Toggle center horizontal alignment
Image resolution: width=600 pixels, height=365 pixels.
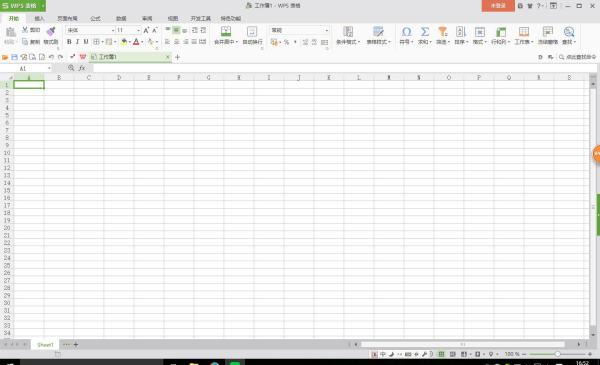click(176, 42)
